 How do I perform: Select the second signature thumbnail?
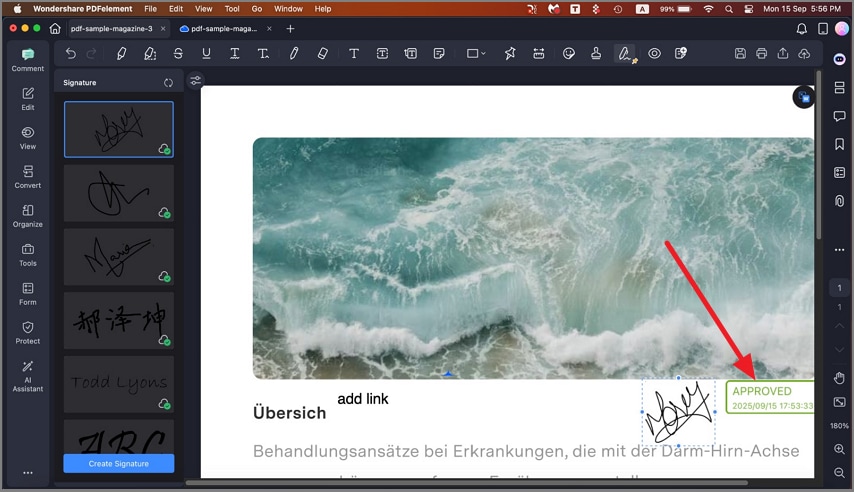119,193
